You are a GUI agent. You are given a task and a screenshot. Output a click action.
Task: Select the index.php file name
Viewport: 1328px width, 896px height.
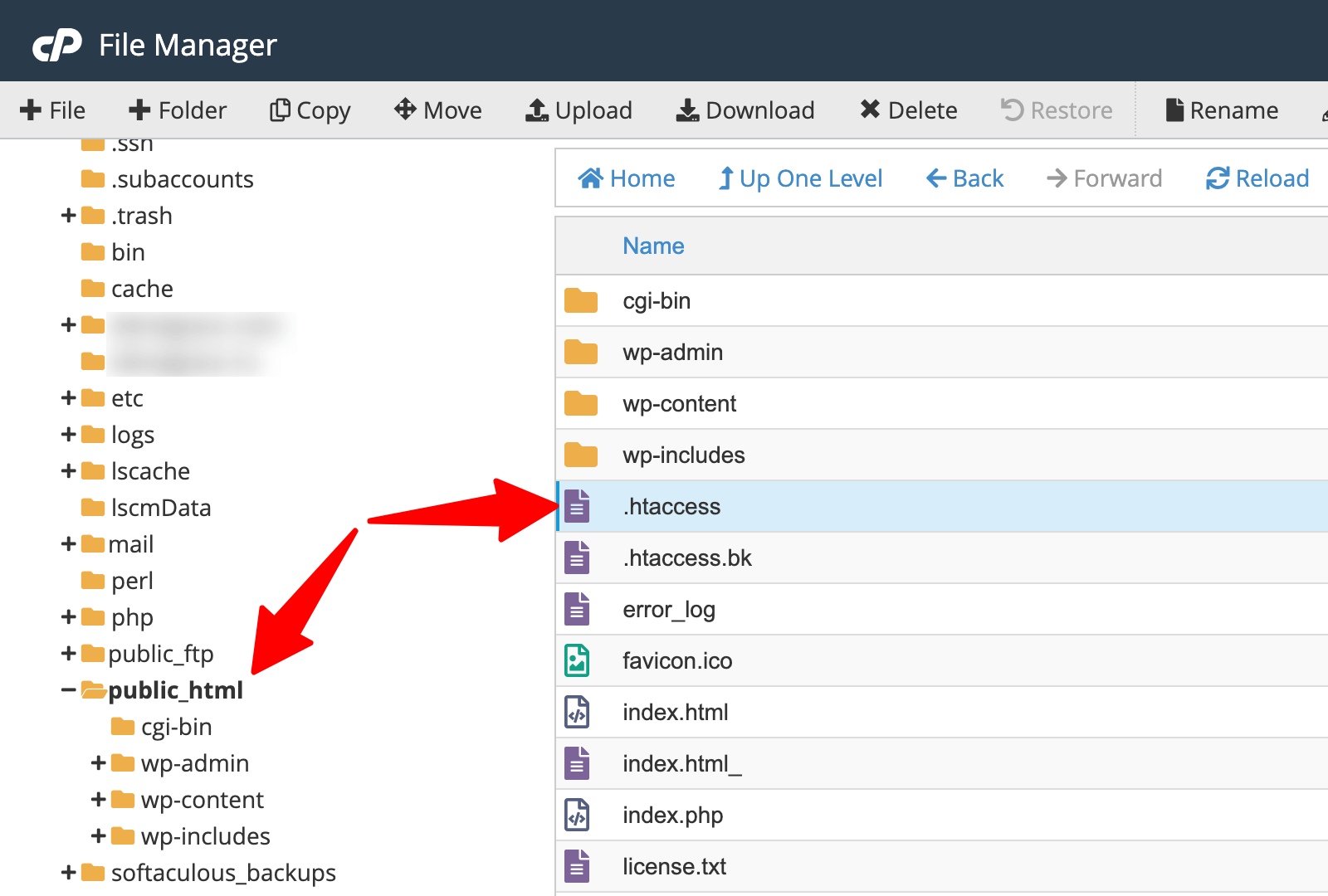(673, 816)
